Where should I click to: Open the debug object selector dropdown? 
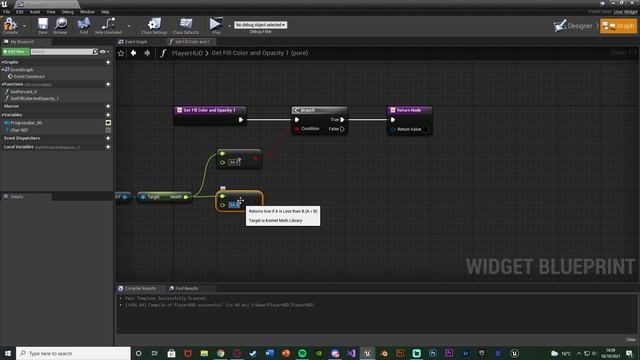260,25
